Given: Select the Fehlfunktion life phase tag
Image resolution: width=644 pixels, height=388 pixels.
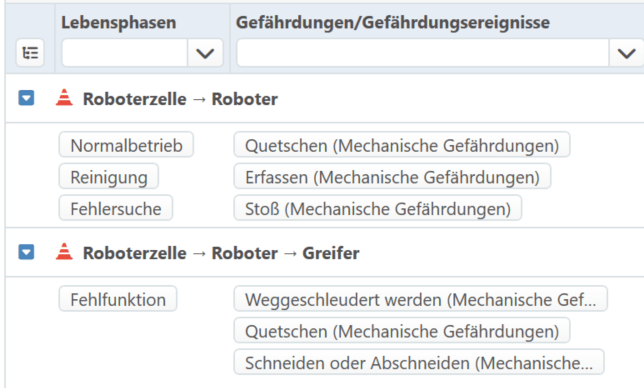Looking at the screenshot, I should pyautogui.click(x=118, y=298).
